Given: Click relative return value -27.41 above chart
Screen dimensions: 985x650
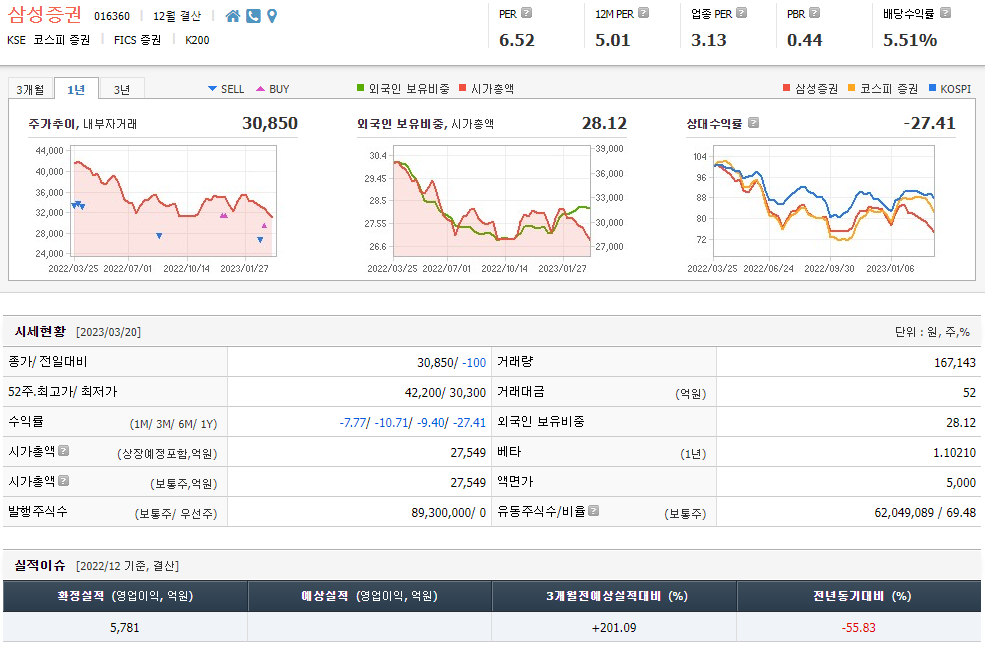Looking at the screenshot, I should click(x=930, y=123).
